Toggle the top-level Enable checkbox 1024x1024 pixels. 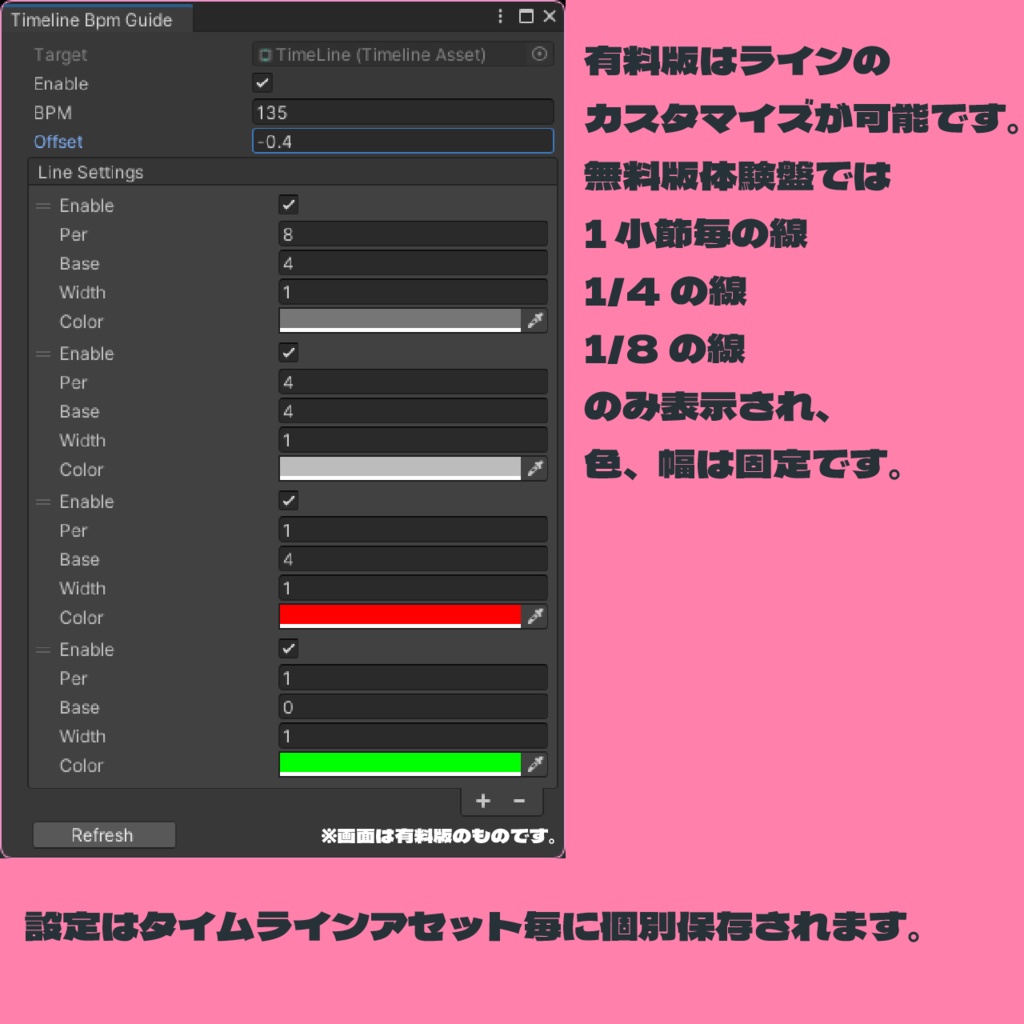(263, 83)
